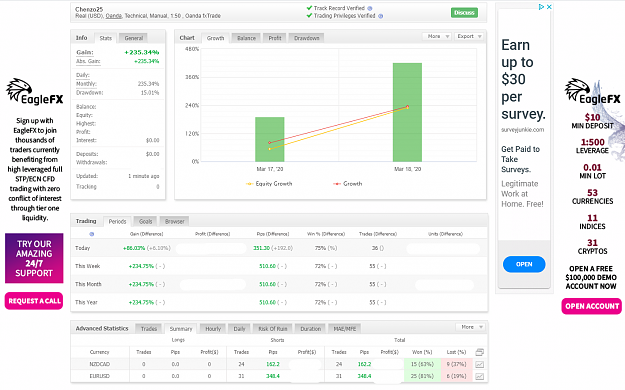The height and width of the screenshot is (390, 625).
Task: Click TRY OUR AMAZING 24/7 SUPPORT banner
Action: pos(34,258)
